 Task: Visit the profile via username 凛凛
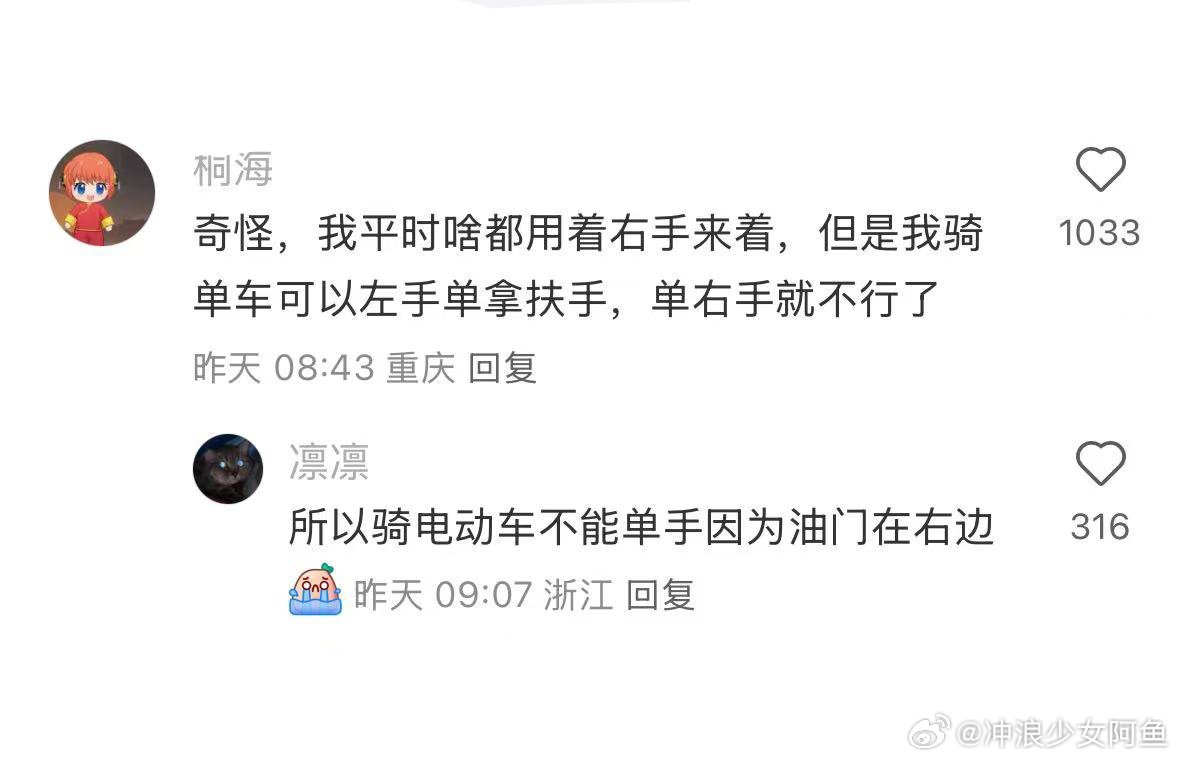pyautogui.click(x=329, y=462)
